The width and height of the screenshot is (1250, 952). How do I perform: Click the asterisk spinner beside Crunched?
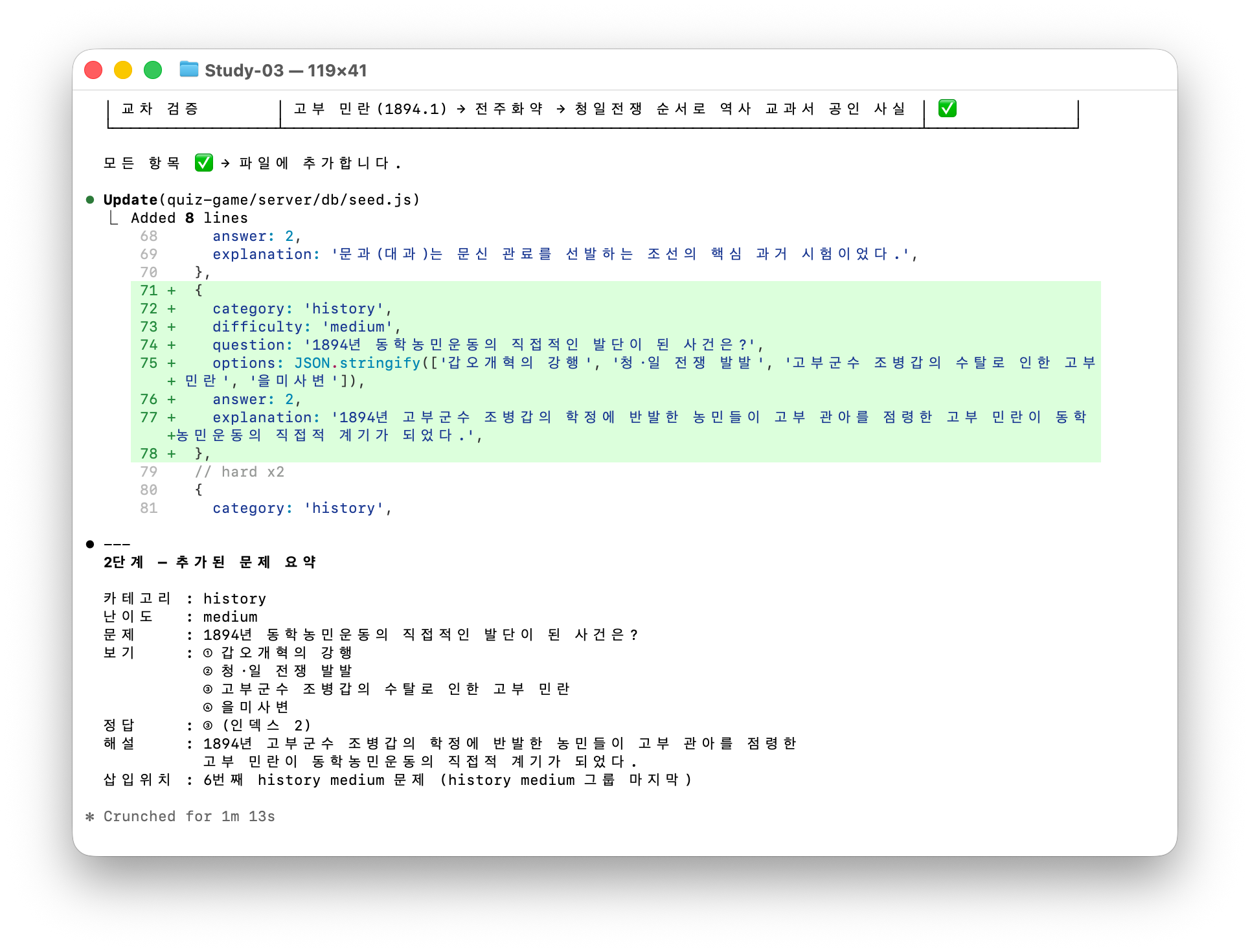90,817
